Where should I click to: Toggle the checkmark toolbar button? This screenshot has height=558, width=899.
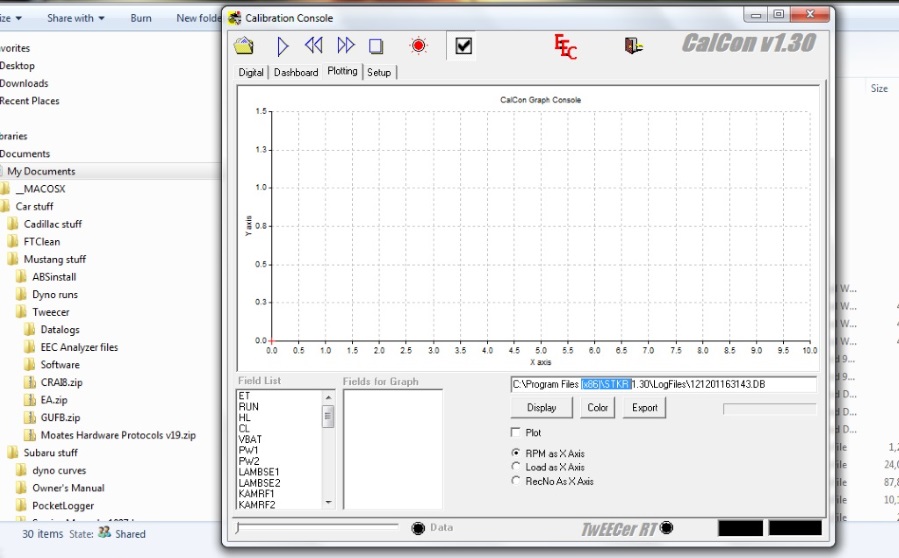[463, 45]
